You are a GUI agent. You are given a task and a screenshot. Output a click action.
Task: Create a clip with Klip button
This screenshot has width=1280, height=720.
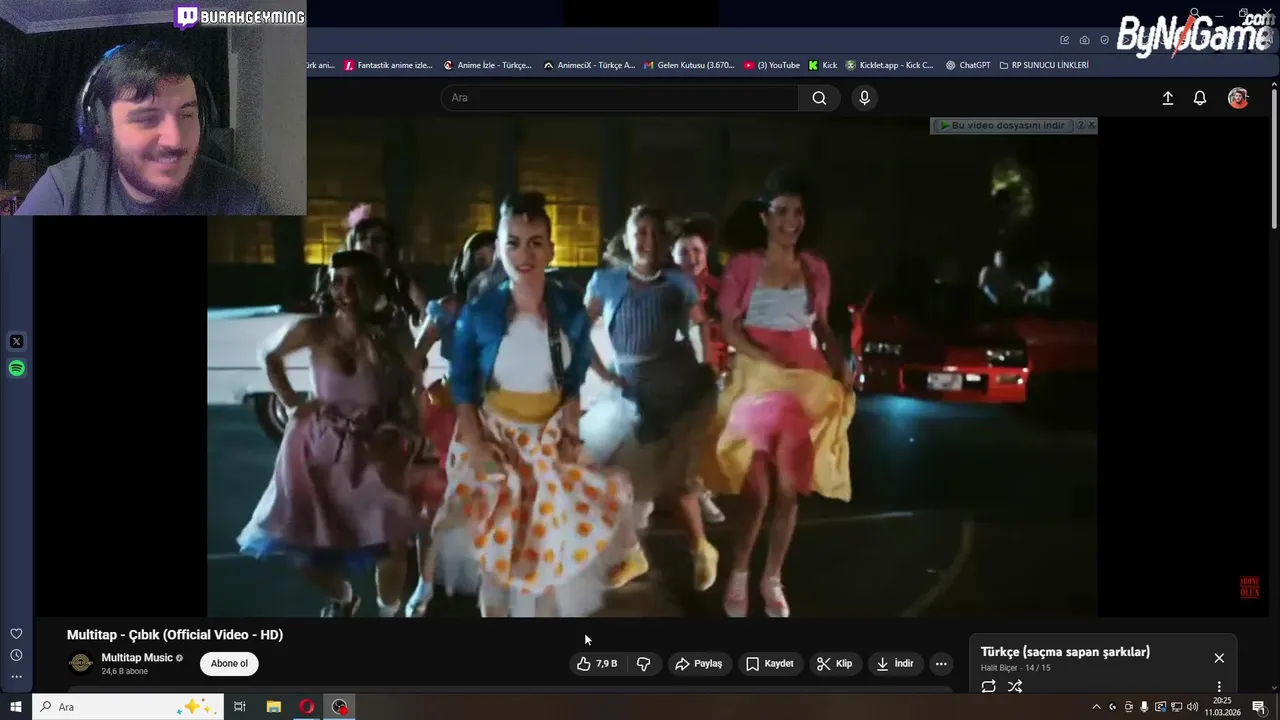pos(834,664)
